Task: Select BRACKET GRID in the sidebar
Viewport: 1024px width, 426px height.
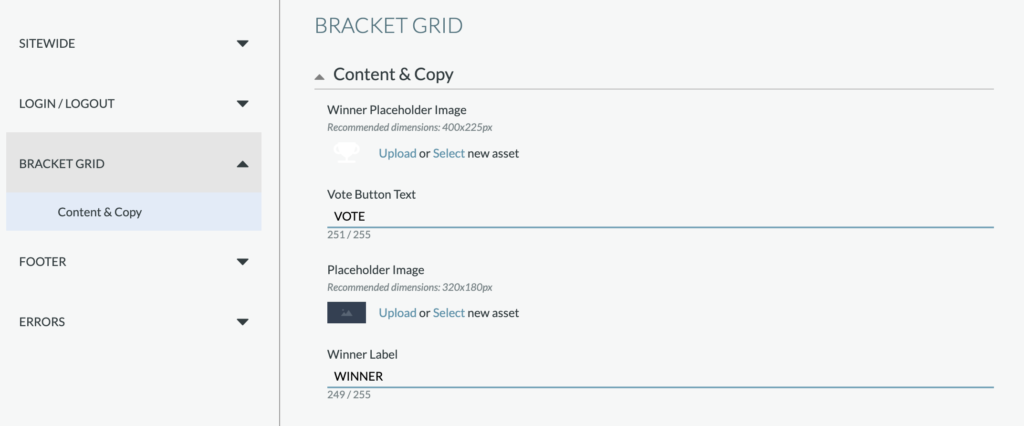Action: 62,164
